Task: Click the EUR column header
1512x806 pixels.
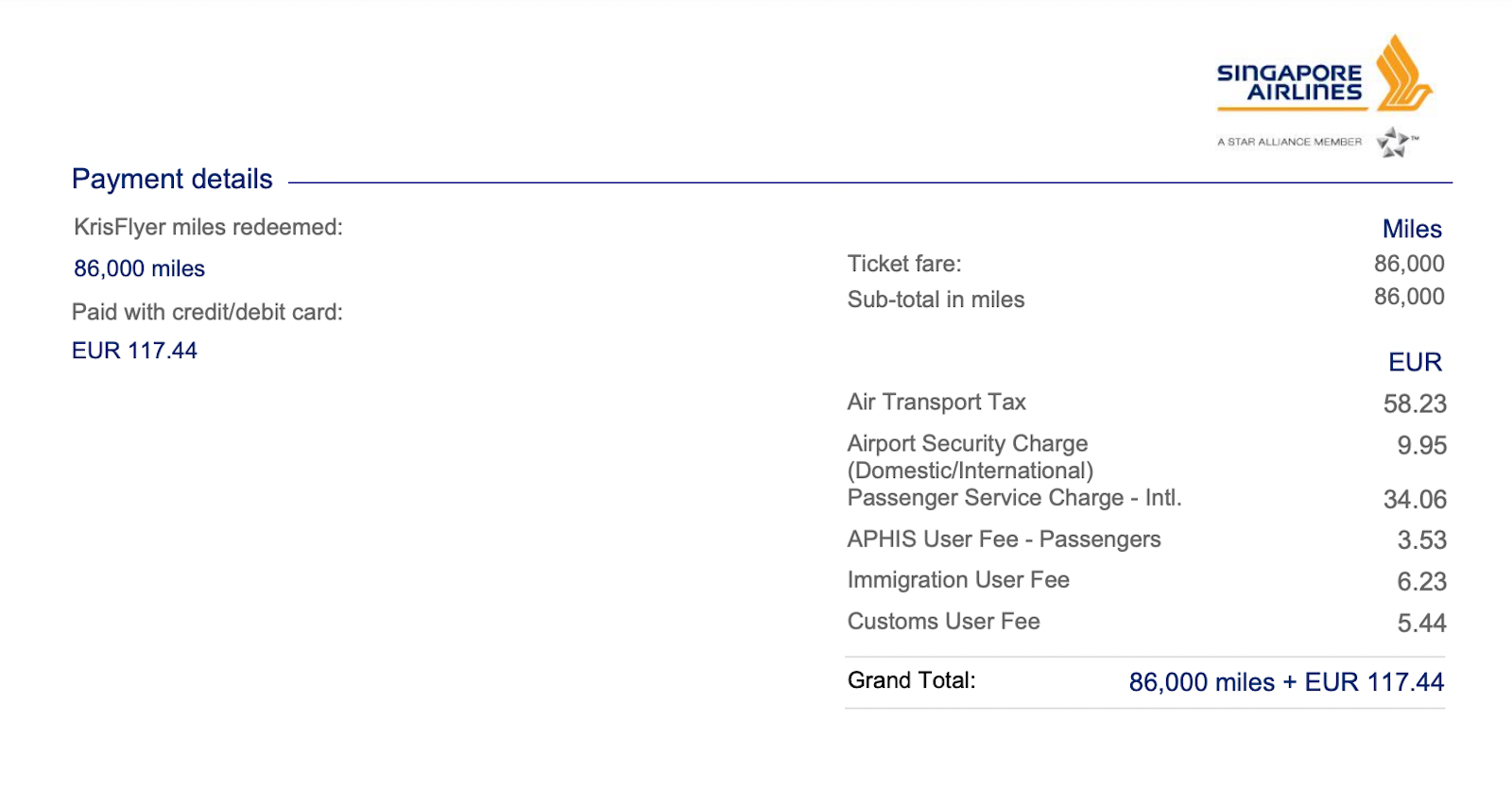Action: click(x=1415, y=363)
